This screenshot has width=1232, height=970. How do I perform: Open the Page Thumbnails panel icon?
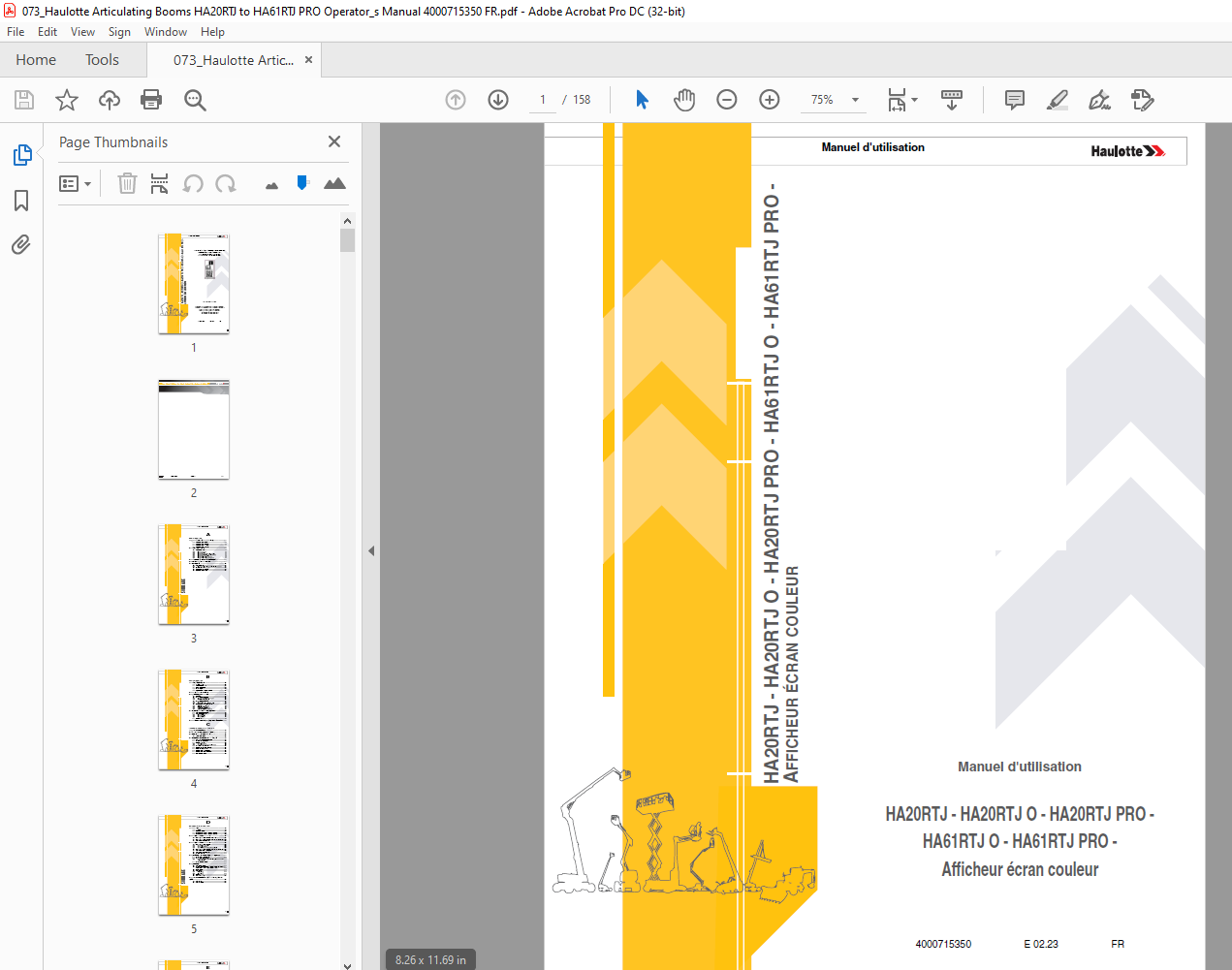pyautogui.click(x=21, y=155)
